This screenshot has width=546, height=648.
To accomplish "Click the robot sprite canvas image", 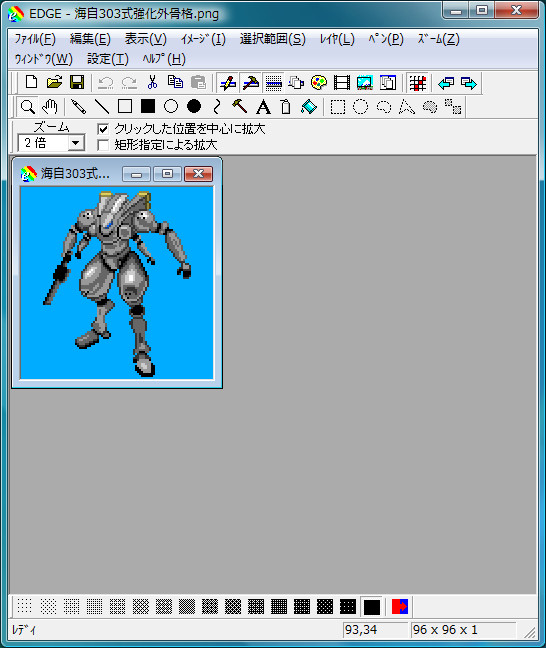I will pos(117,283).
